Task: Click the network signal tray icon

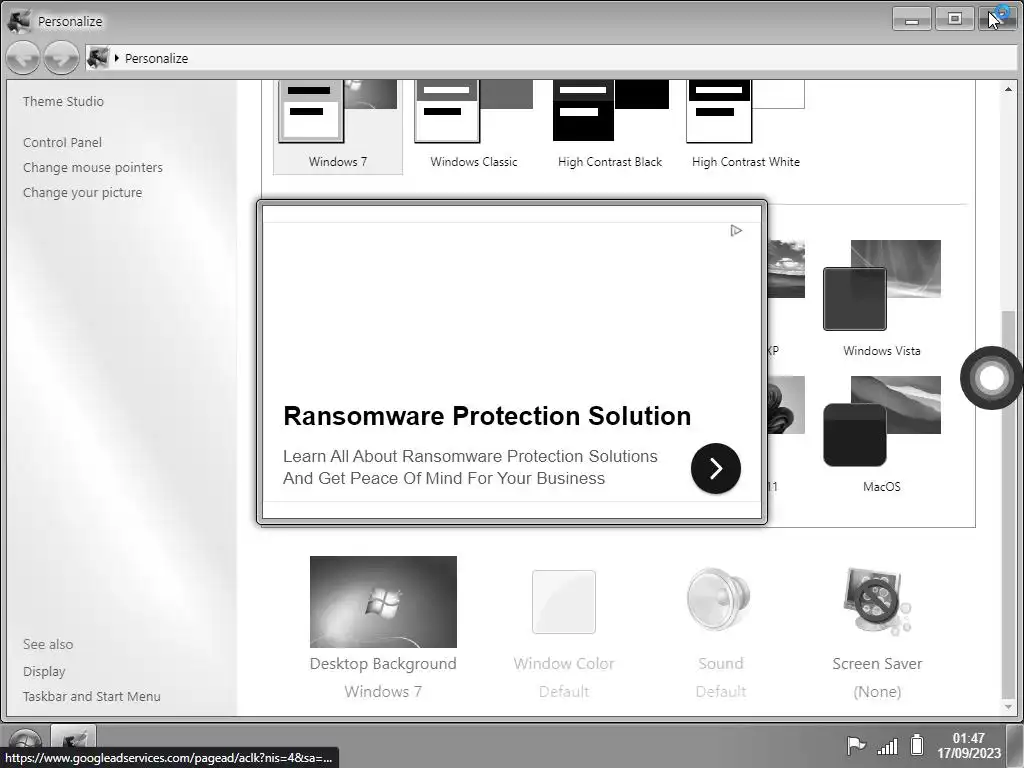Action: coord(887,745)
